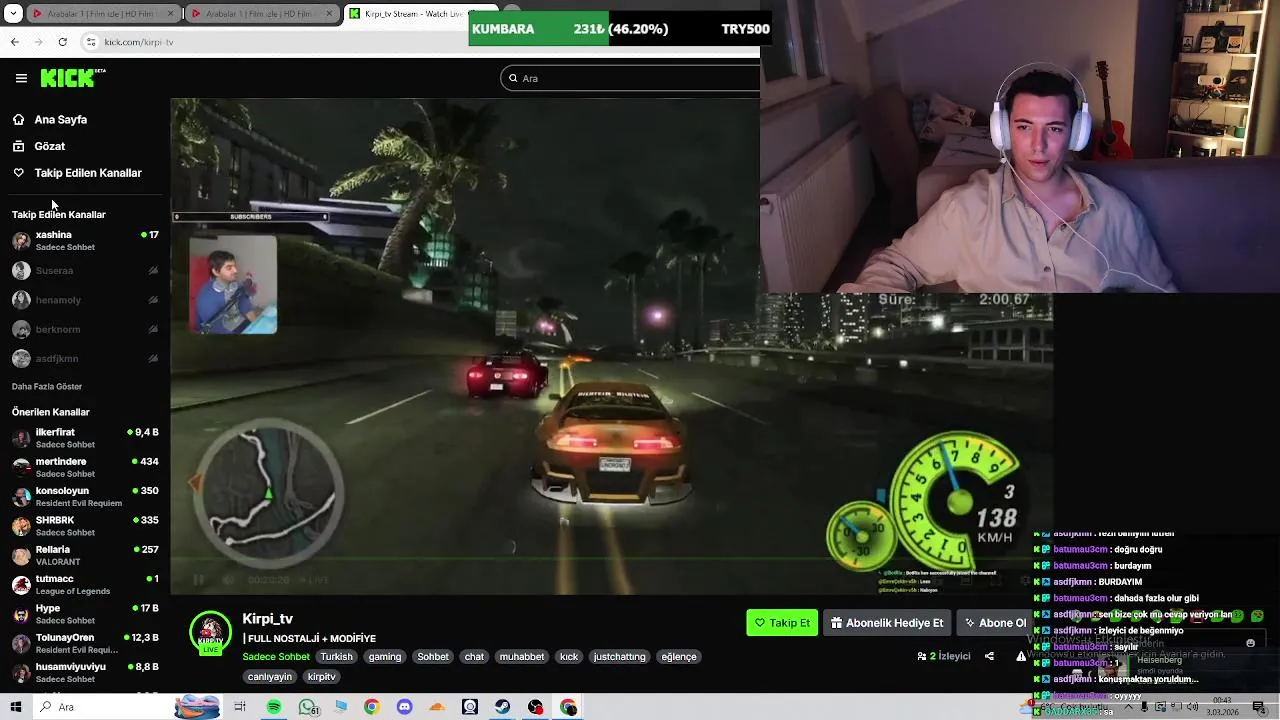This screenshot has width=1280, height=720.
Task: Open Spotify from the taskbar
Action: (274, 707)
